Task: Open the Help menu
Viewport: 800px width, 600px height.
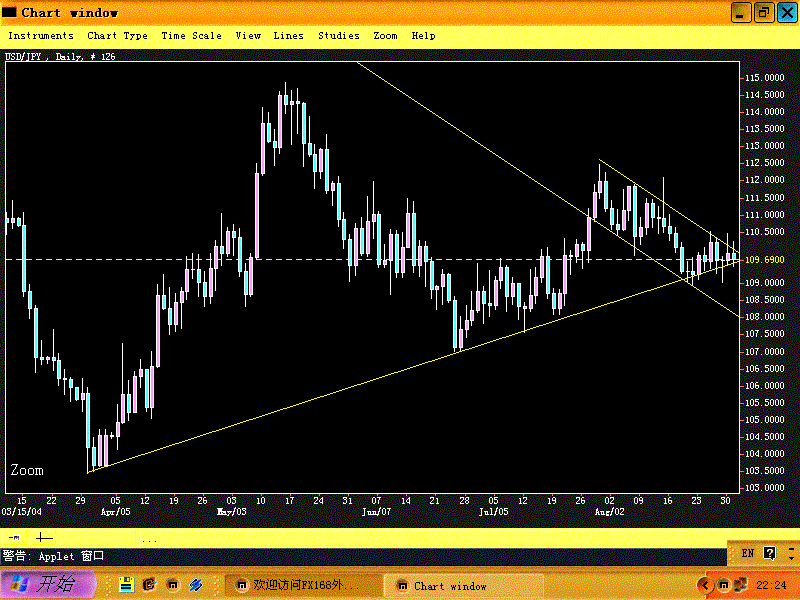Action: point(423,36)
